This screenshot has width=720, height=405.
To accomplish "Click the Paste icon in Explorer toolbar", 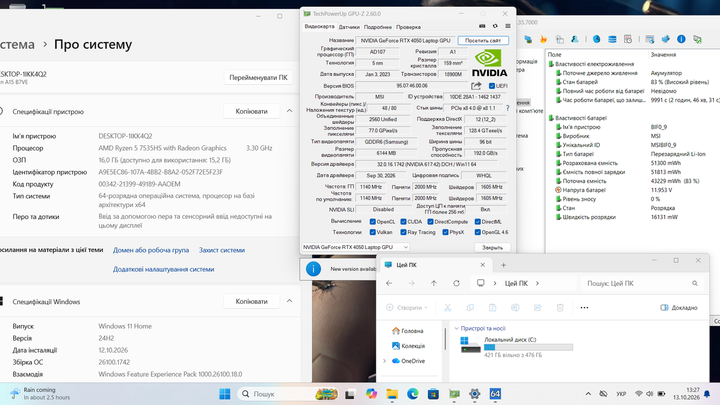I will (493, 308).
